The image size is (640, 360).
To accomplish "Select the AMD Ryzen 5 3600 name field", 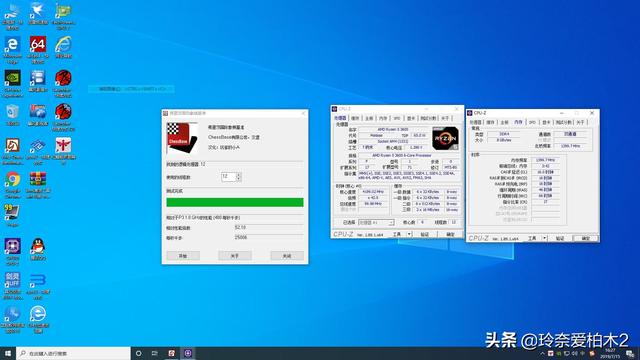I will [x=393, y=129].
